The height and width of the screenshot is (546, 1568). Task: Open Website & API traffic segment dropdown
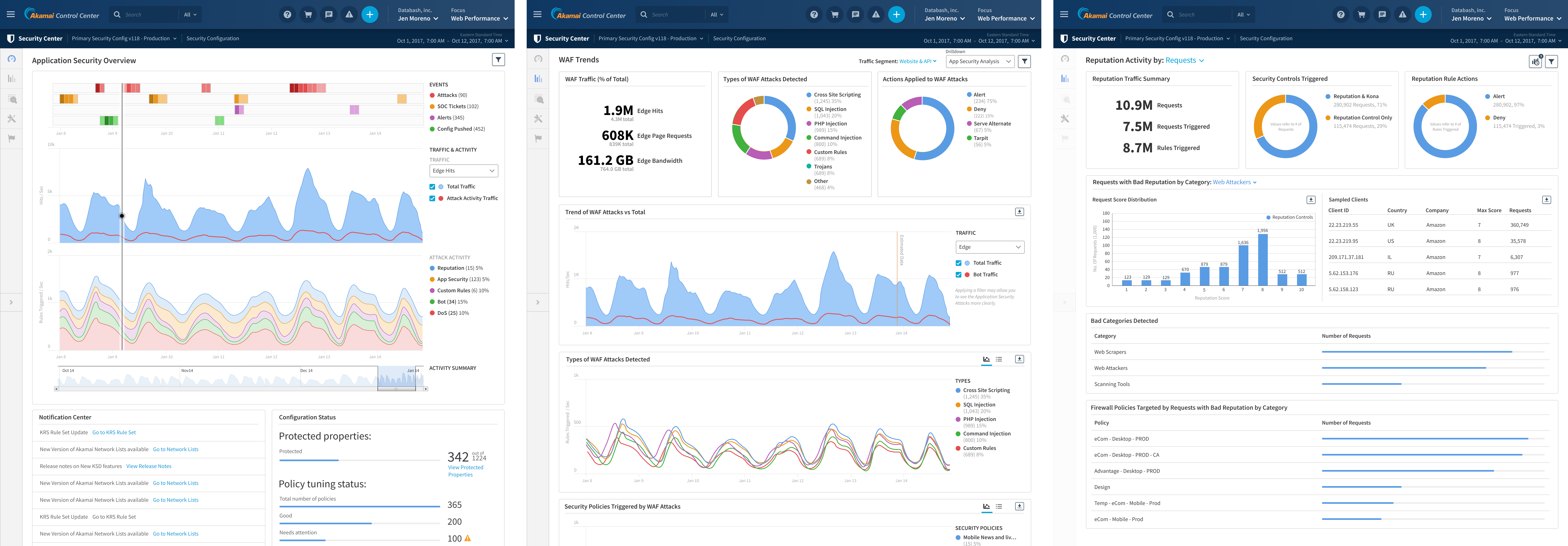coord(918,62)
